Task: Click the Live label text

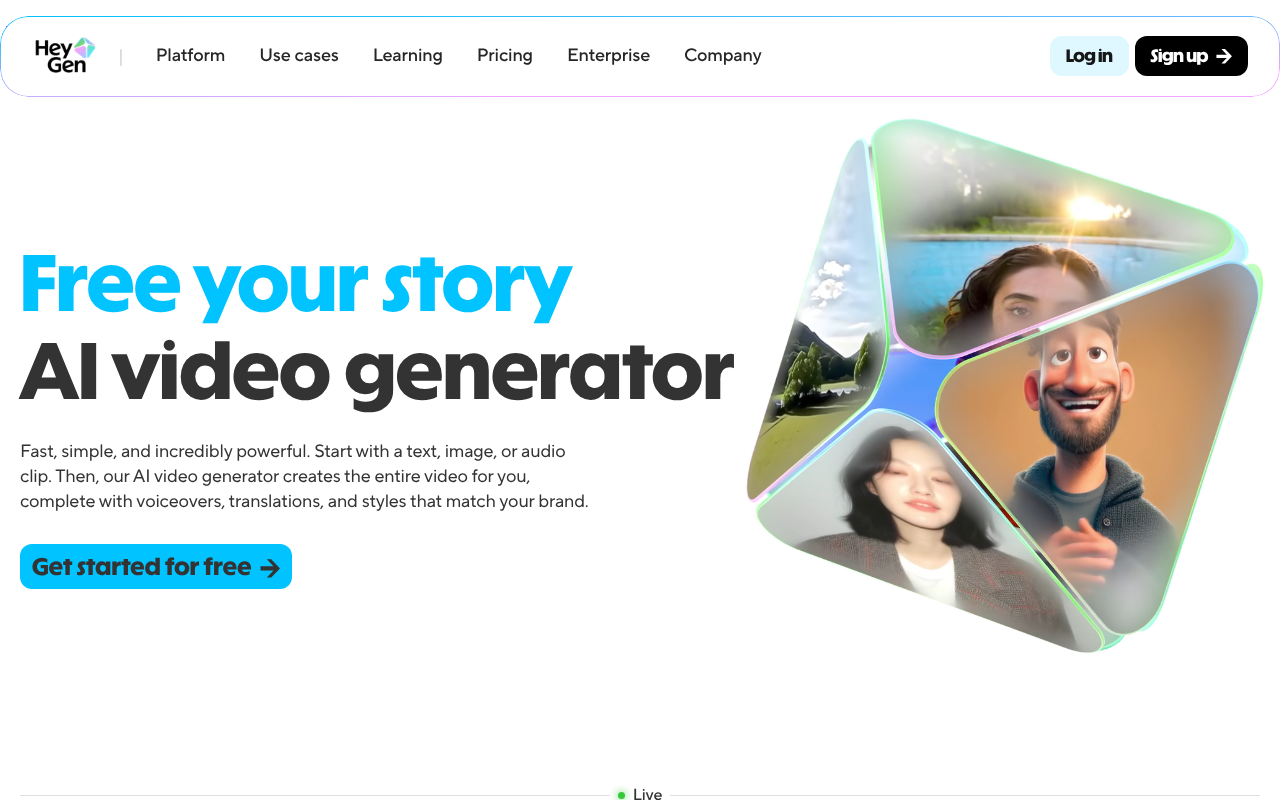Action: pos(647,795)
